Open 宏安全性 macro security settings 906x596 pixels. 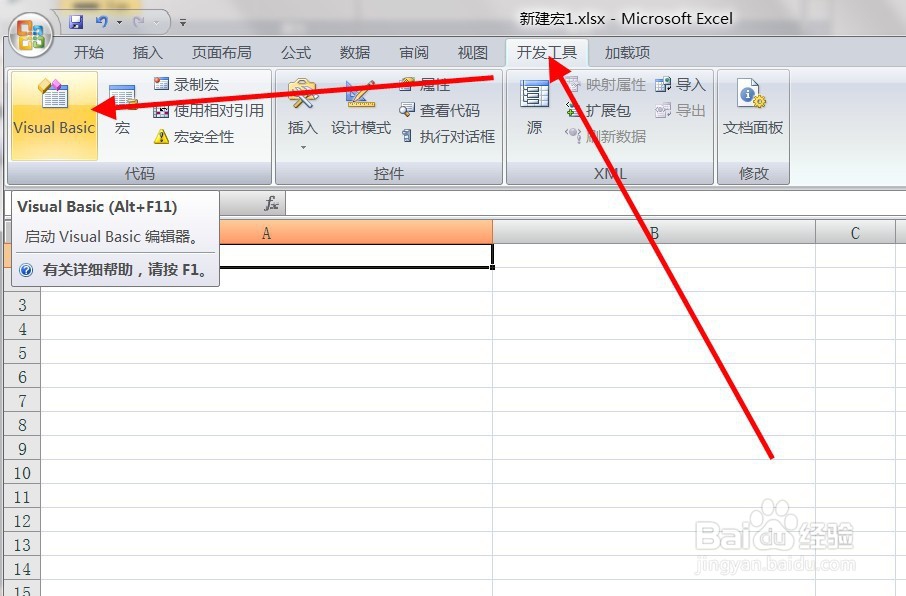click(x=194, y=137)
